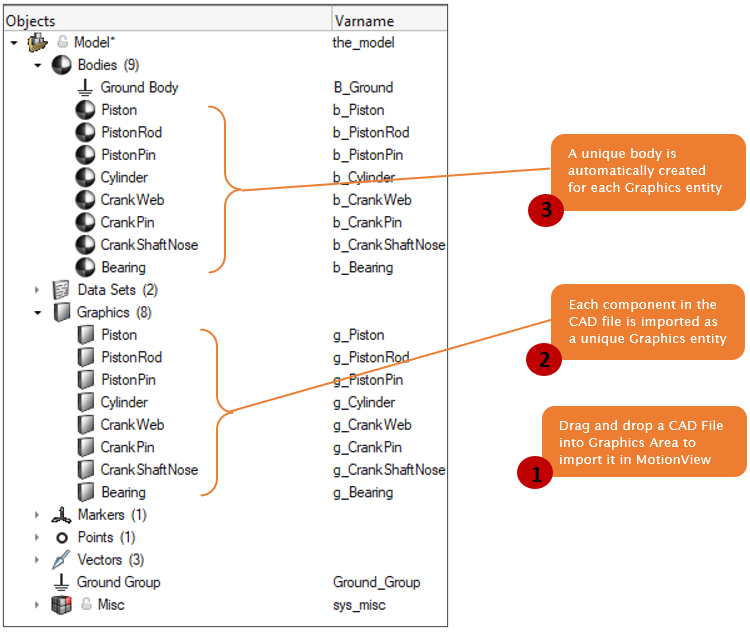Click the Points circle icon

[x=61, y=537]
